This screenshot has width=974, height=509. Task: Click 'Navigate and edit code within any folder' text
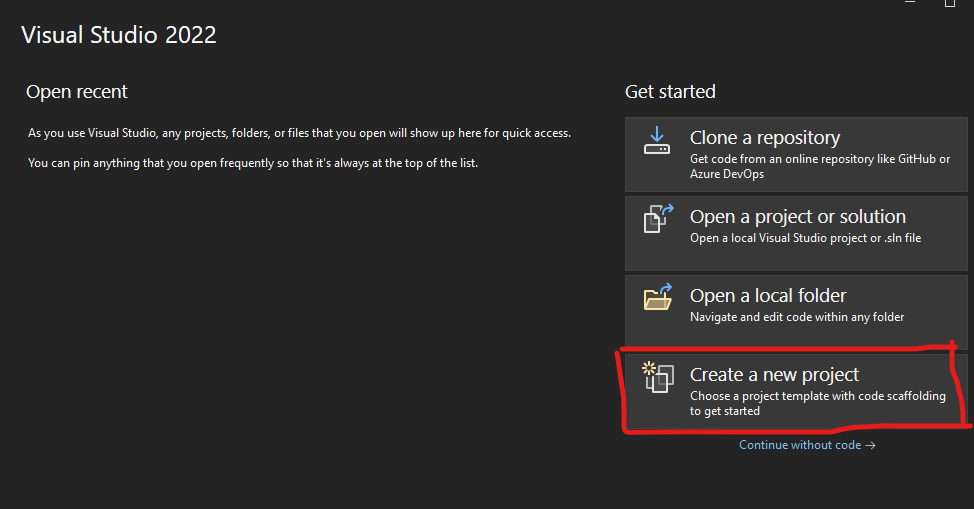[797, 317]
